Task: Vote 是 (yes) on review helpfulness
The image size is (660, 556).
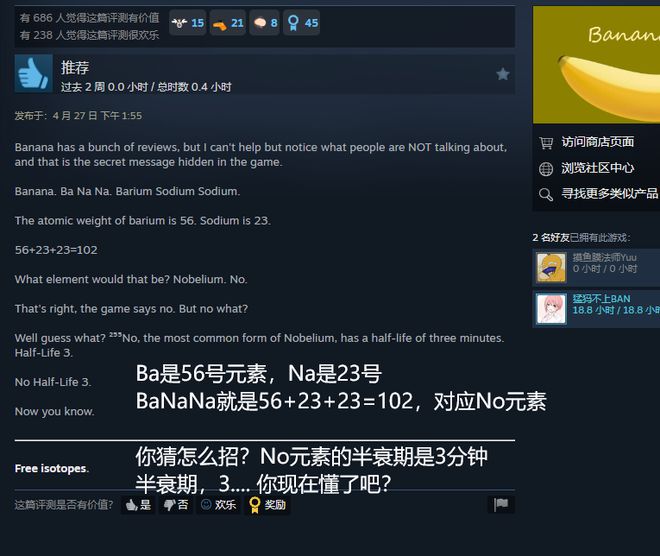Action: (138, 505)
